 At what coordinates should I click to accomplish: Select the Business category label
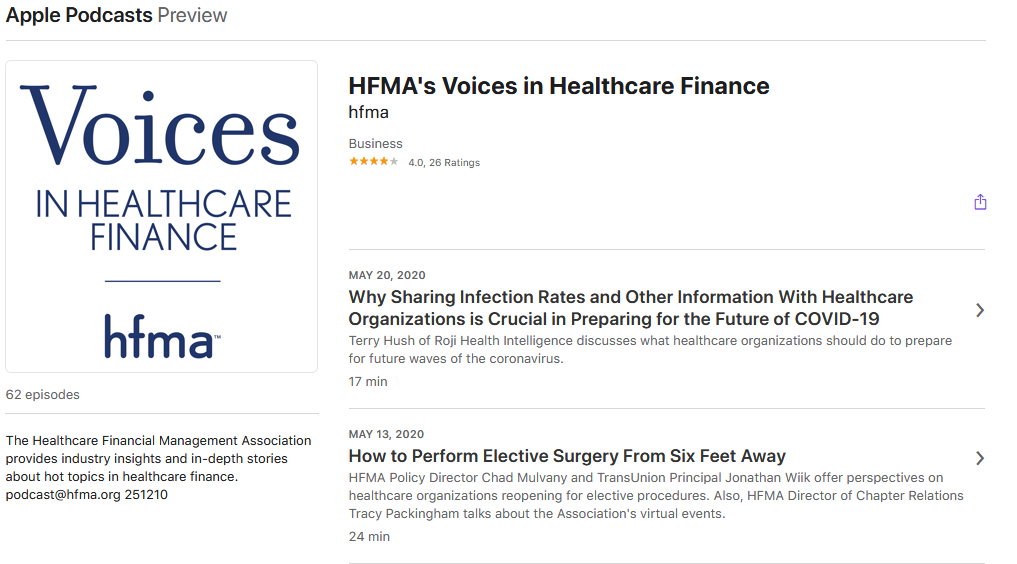click(x=376, y=143)
